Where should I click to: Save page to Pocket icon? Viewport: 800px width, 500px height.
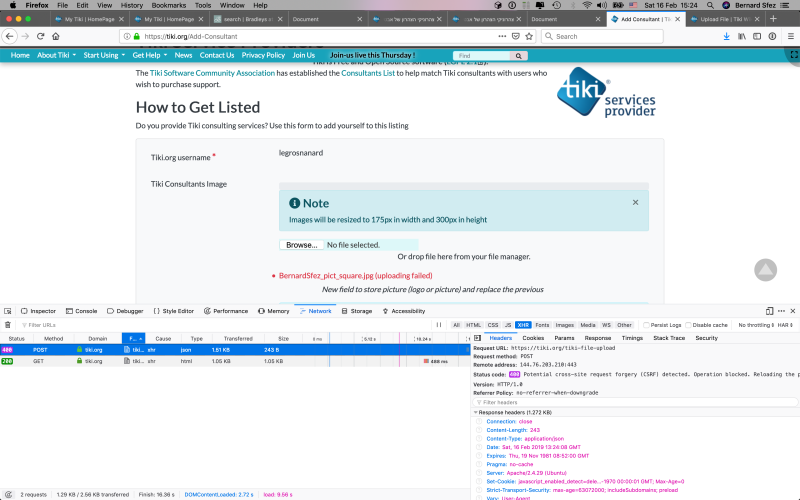click(x=516, y=36)
